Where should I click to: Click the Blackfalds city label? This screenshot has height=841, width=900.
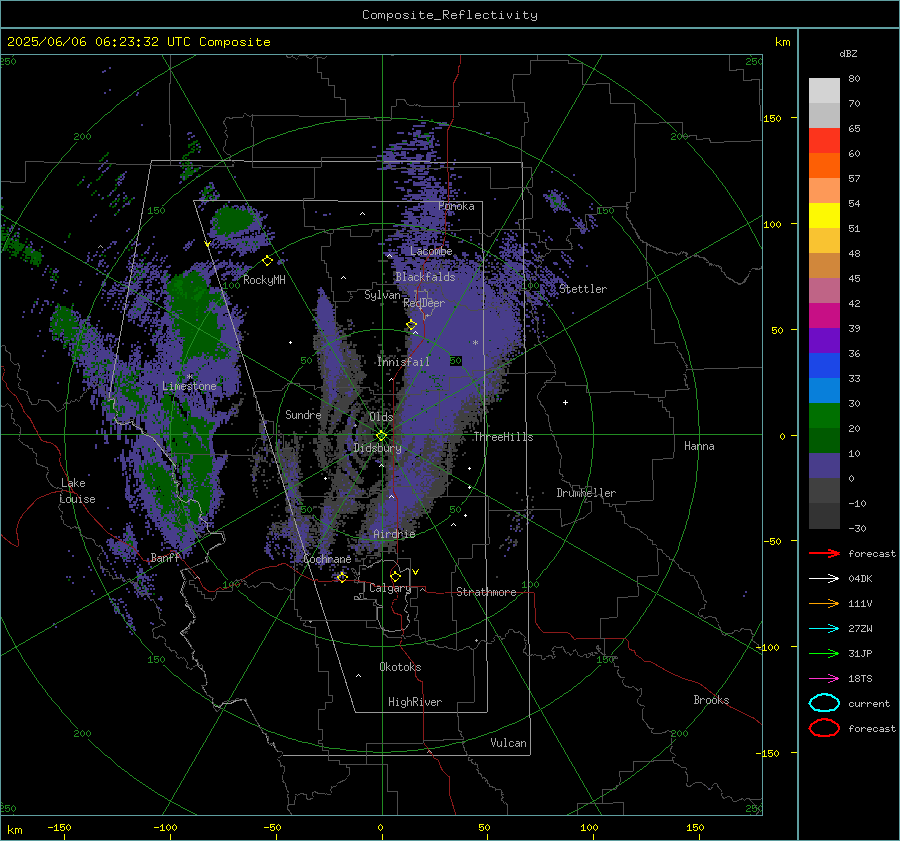(x=425, y=277)
